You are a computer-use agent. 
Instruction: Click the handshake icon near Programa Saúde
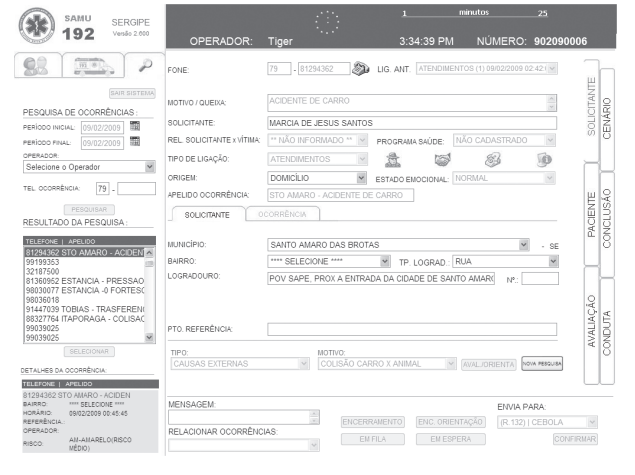click(441, 159)
